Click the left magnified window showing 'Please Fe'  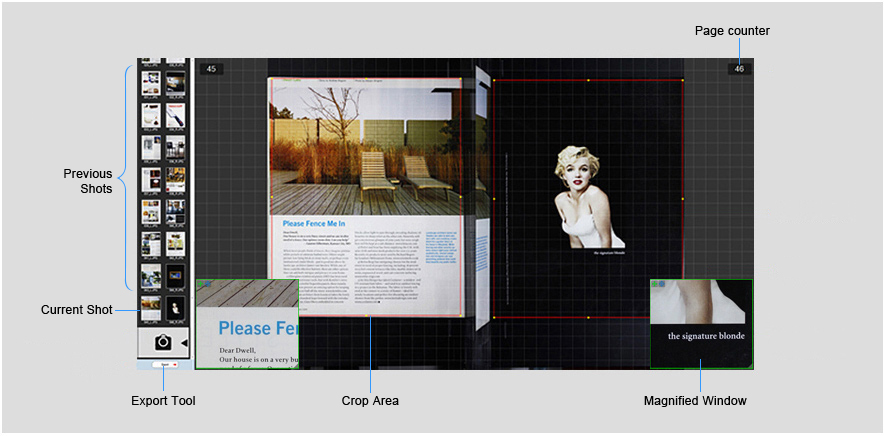247,324
